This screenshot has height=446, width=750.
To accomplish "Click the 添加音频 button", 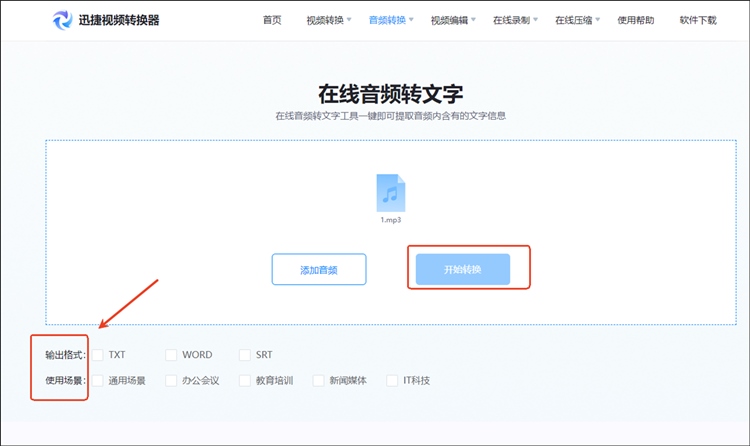I will coord(319,269).
